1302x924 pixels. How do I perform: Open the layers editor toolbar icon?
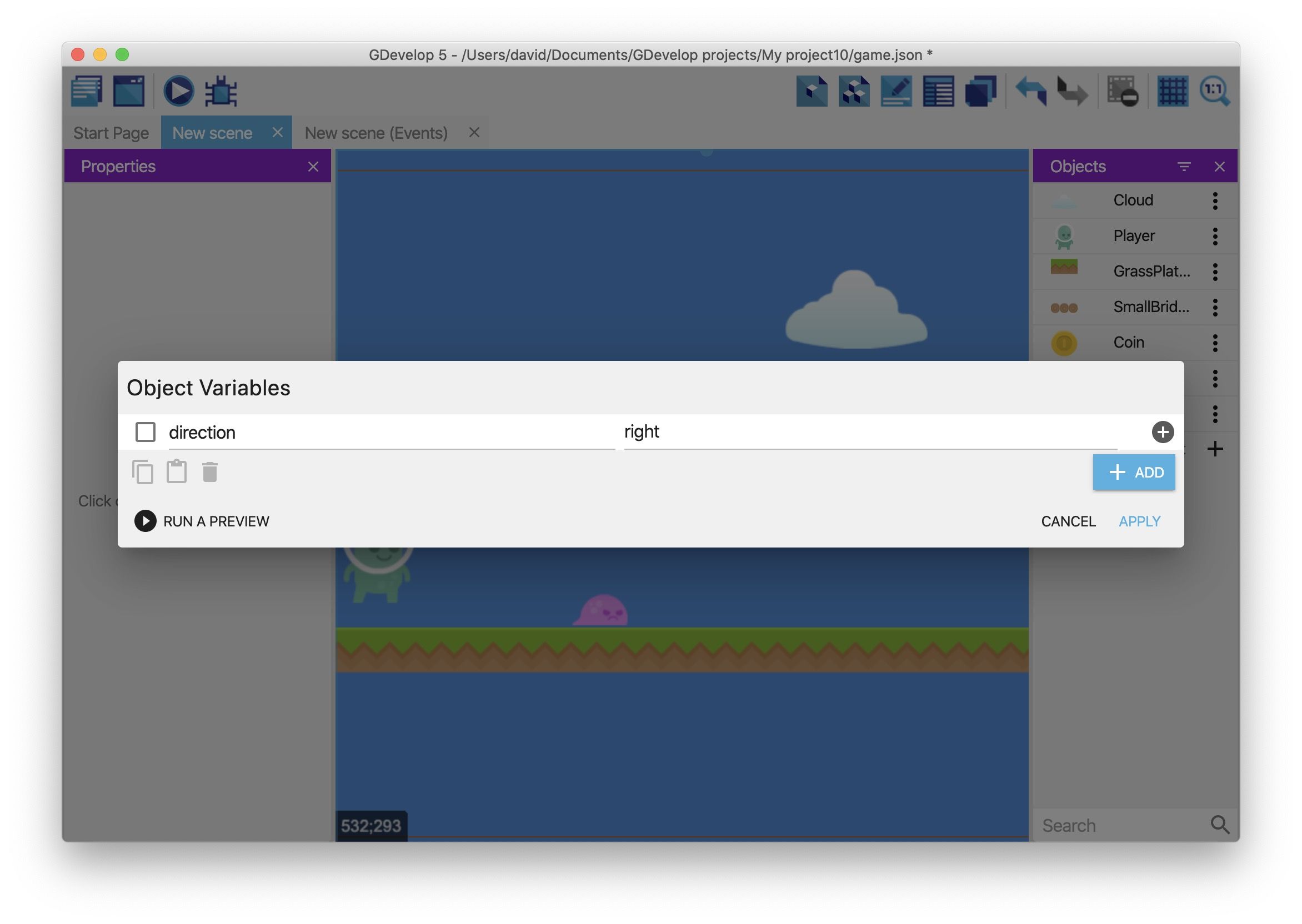click(x=980, y=91)
